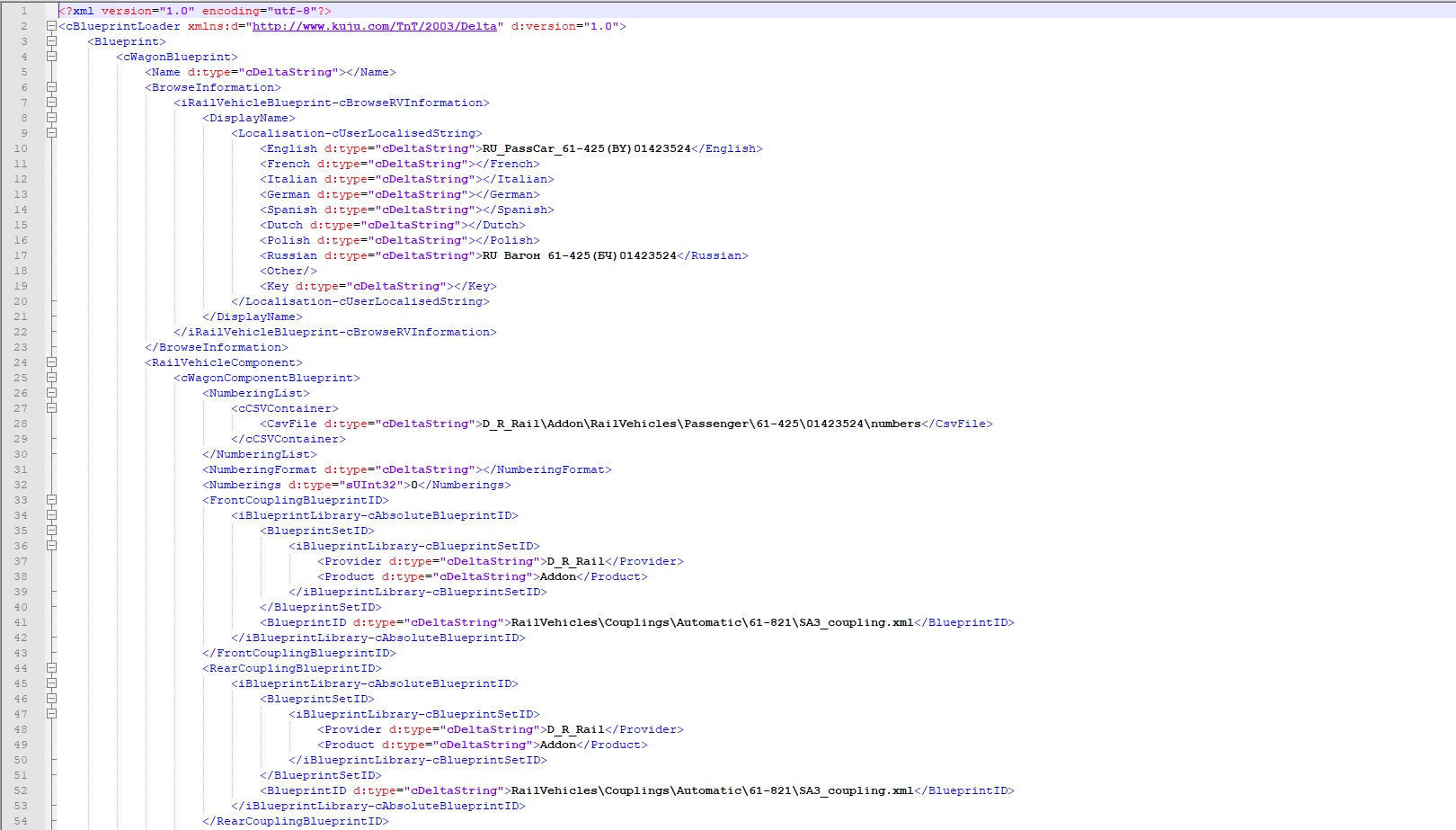
Task: Collapse the BlueprintSetID fold on line 46
Action: [x=52, y=699]
